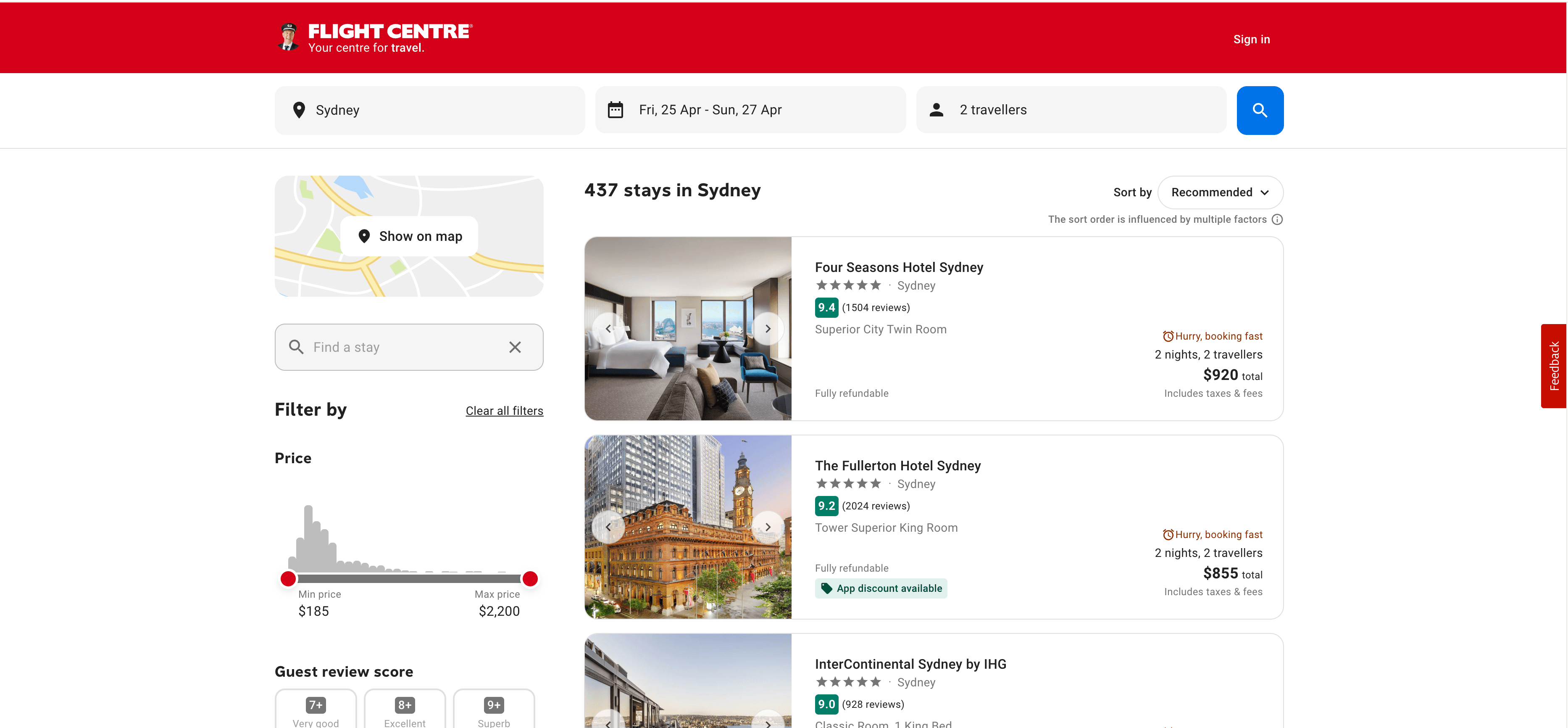Previous photo arrow on Four Seasons image
This screenshot has width=1568, height=728.
pos(608,329)
